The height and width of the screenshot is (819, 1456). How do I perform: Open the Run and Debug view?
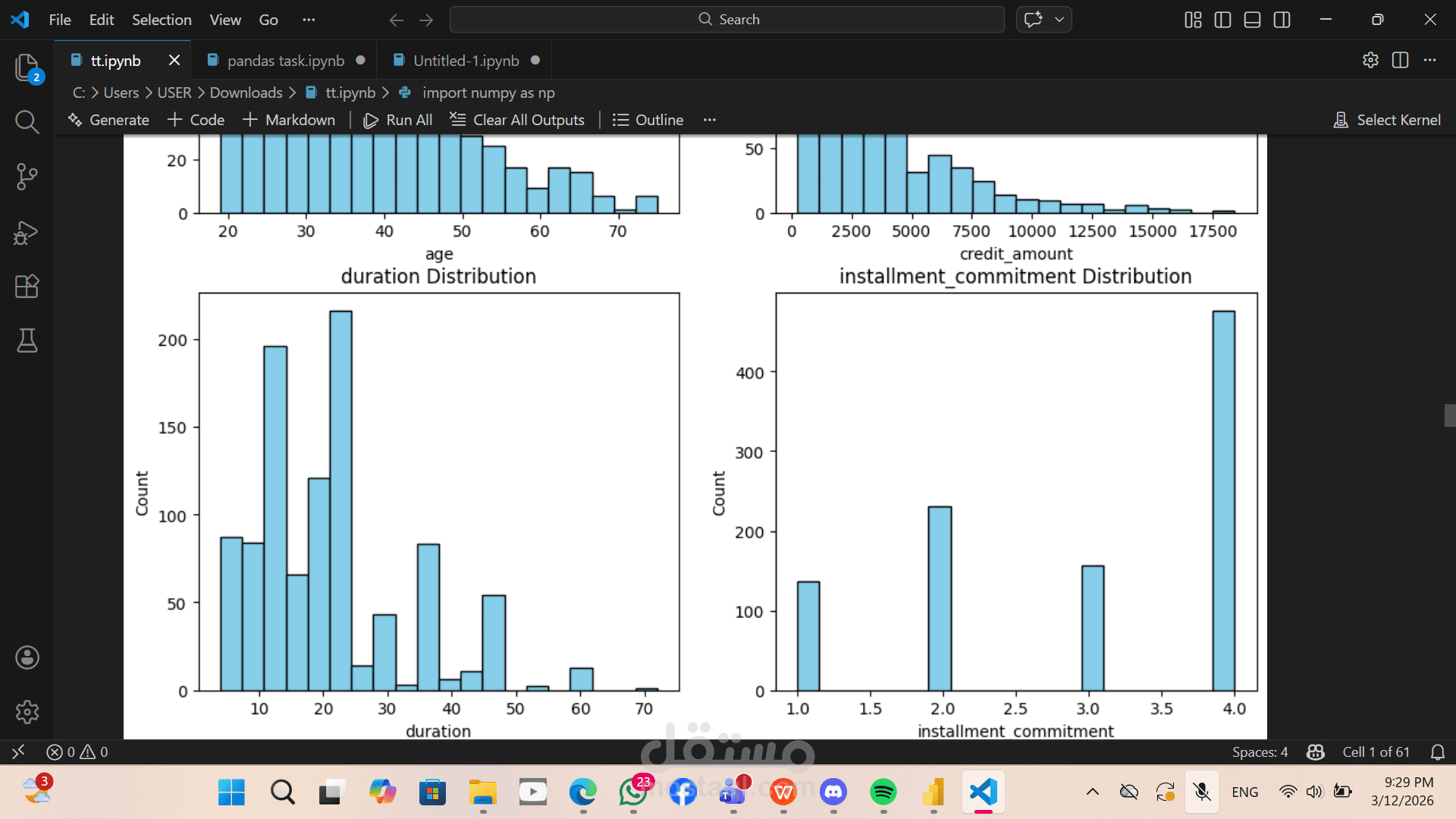pos(27,232)
